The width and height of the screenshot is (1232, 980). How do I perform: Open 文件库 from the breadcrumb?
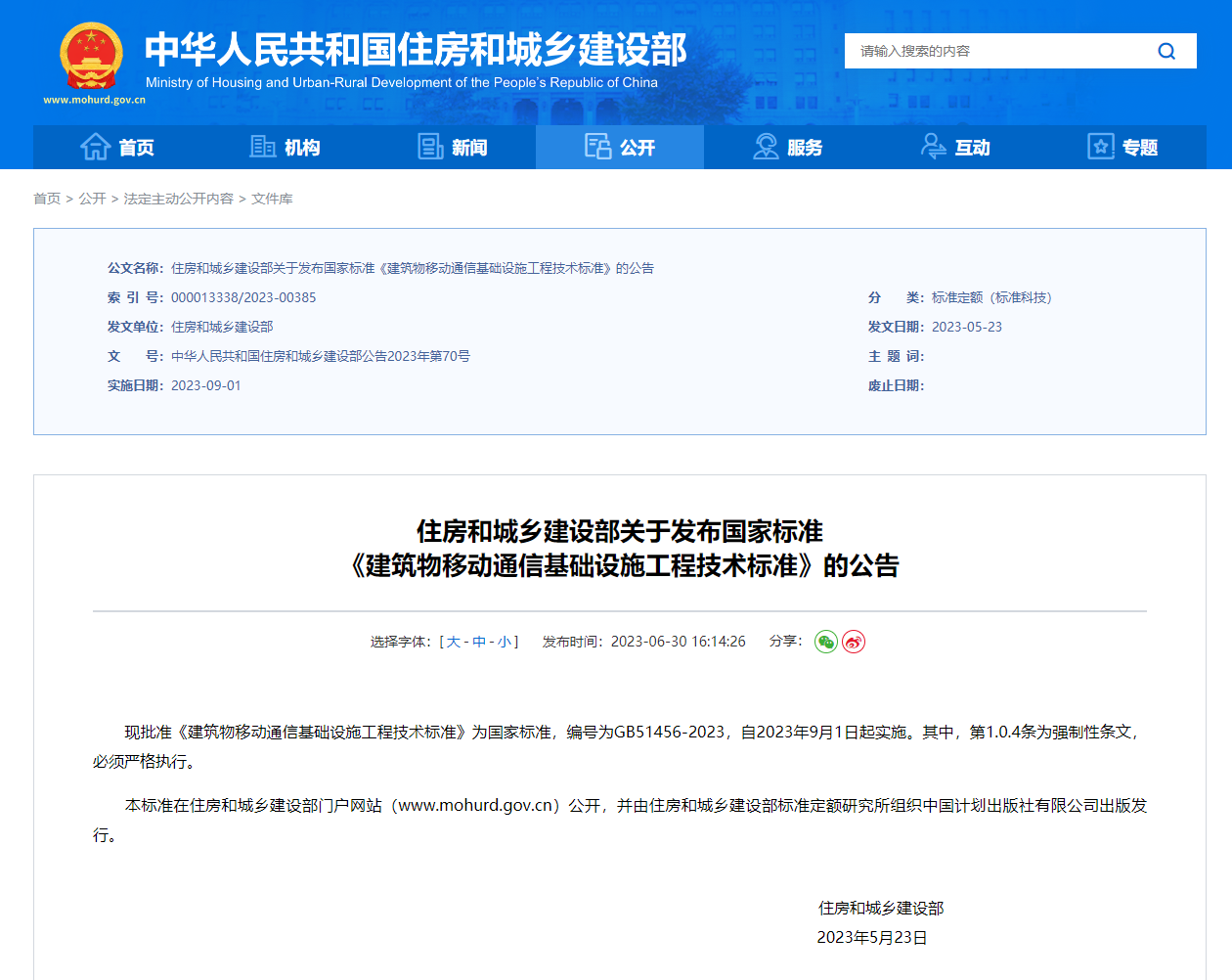coord(271,199)
